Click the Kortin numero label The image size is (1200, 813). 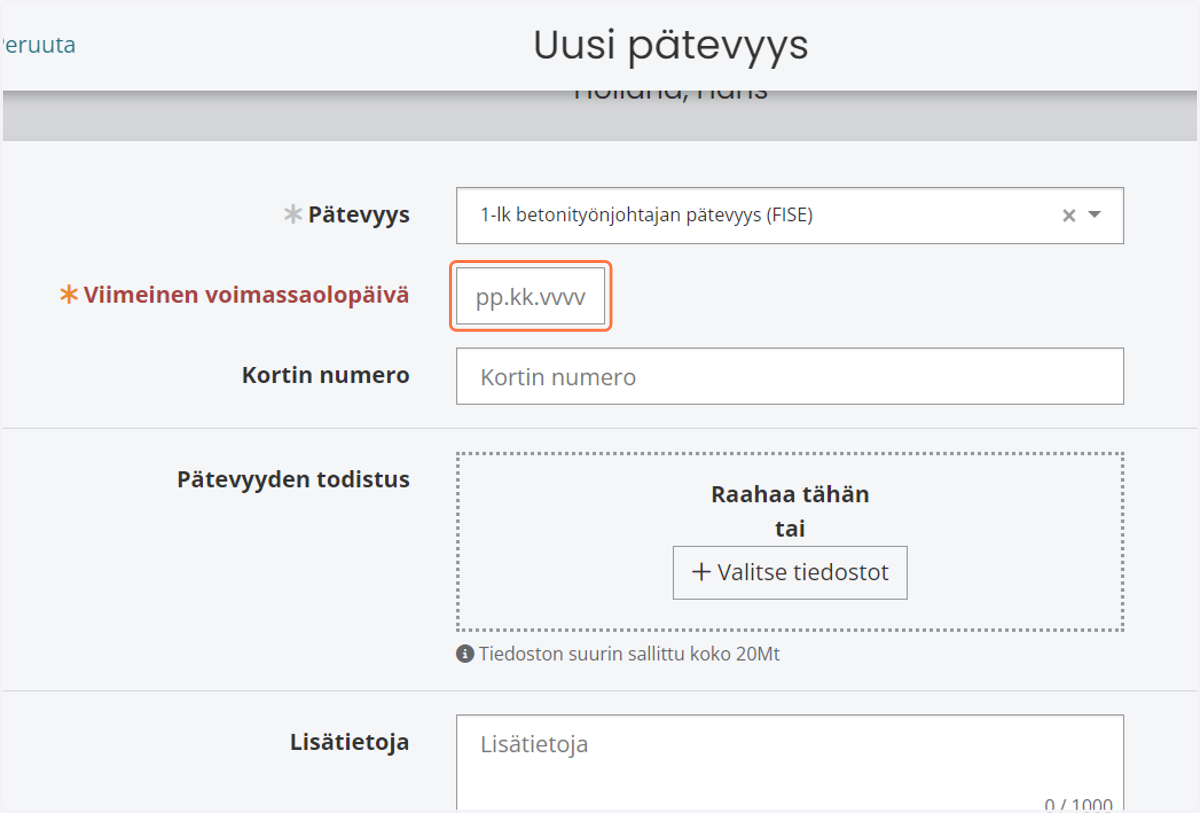[326, 375]
